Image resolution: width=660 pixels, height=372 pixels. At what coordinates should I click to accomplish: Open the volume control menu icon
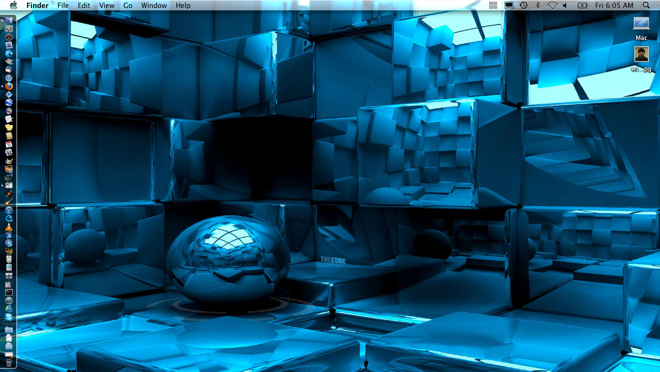coord(565,5)
